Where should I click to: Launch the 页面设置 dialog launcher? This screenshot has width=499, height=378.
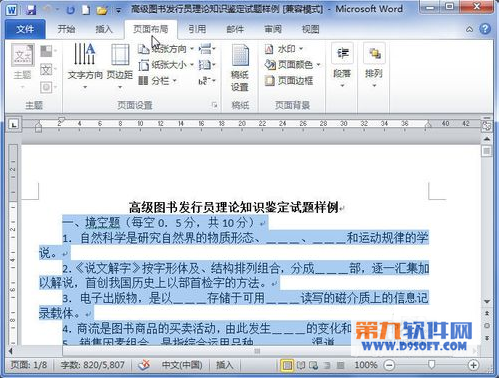(214, 105)
